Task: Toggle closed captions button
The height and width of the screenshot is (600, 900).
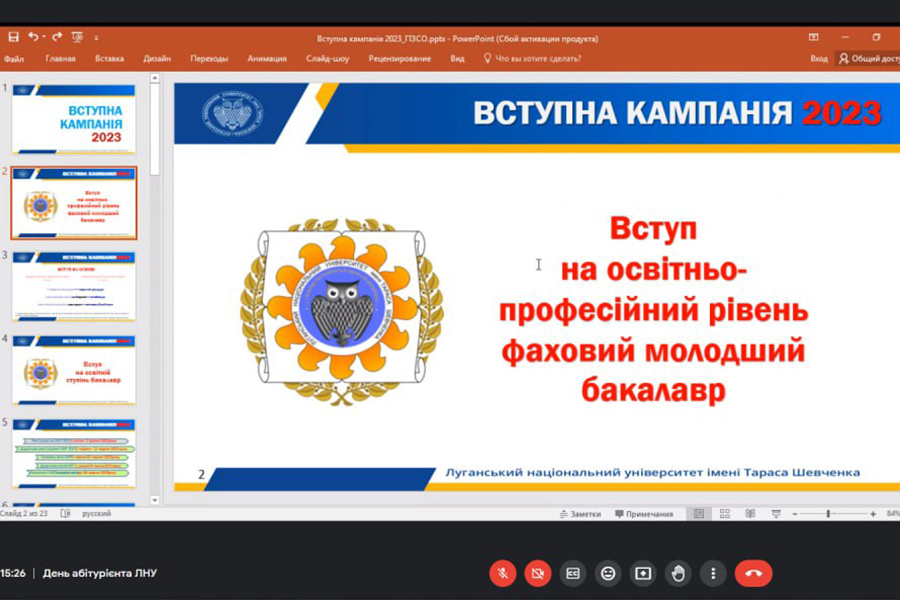Action: pyautogui.click(x=573, y=573)
